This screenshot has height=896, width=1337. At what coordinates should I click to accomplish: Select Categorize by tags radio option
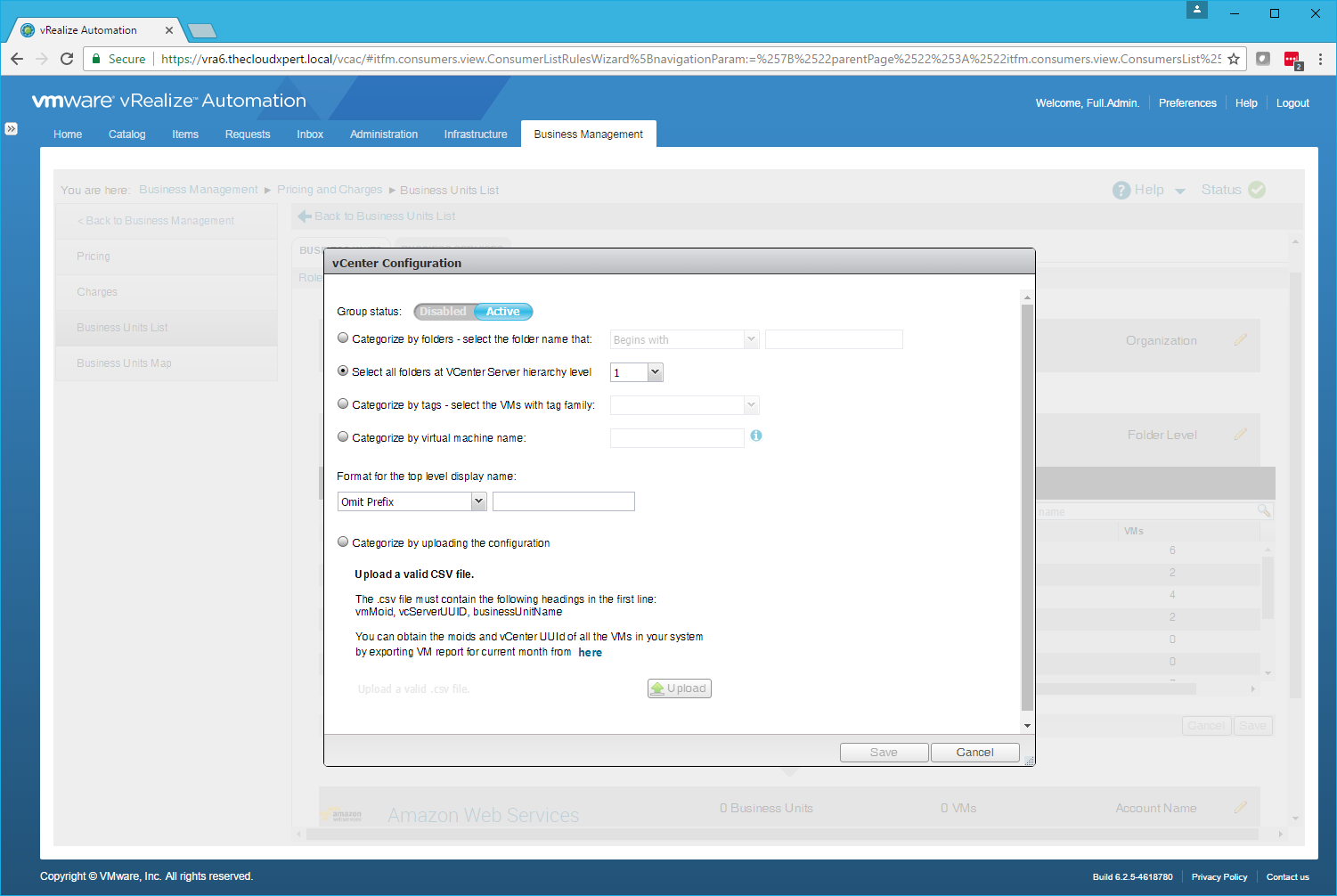(343, 404)
